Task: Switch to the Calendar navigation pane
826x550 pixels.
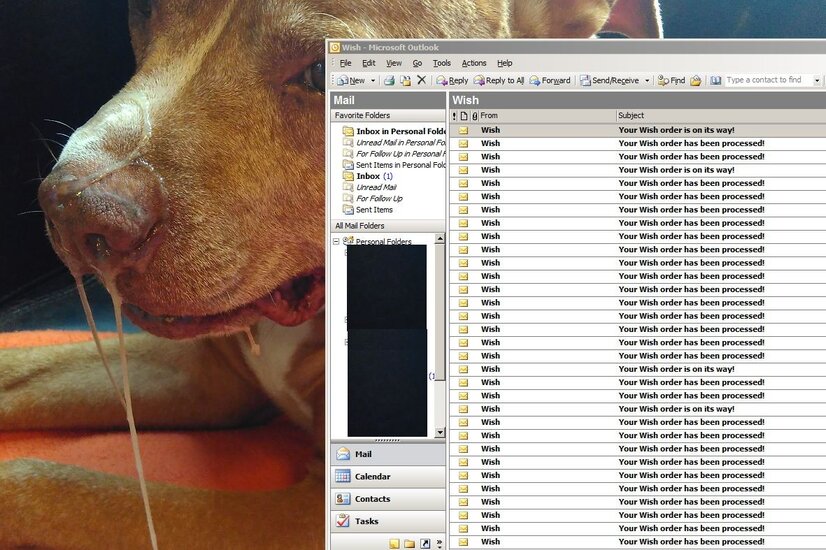Action: tap(388, 476)
